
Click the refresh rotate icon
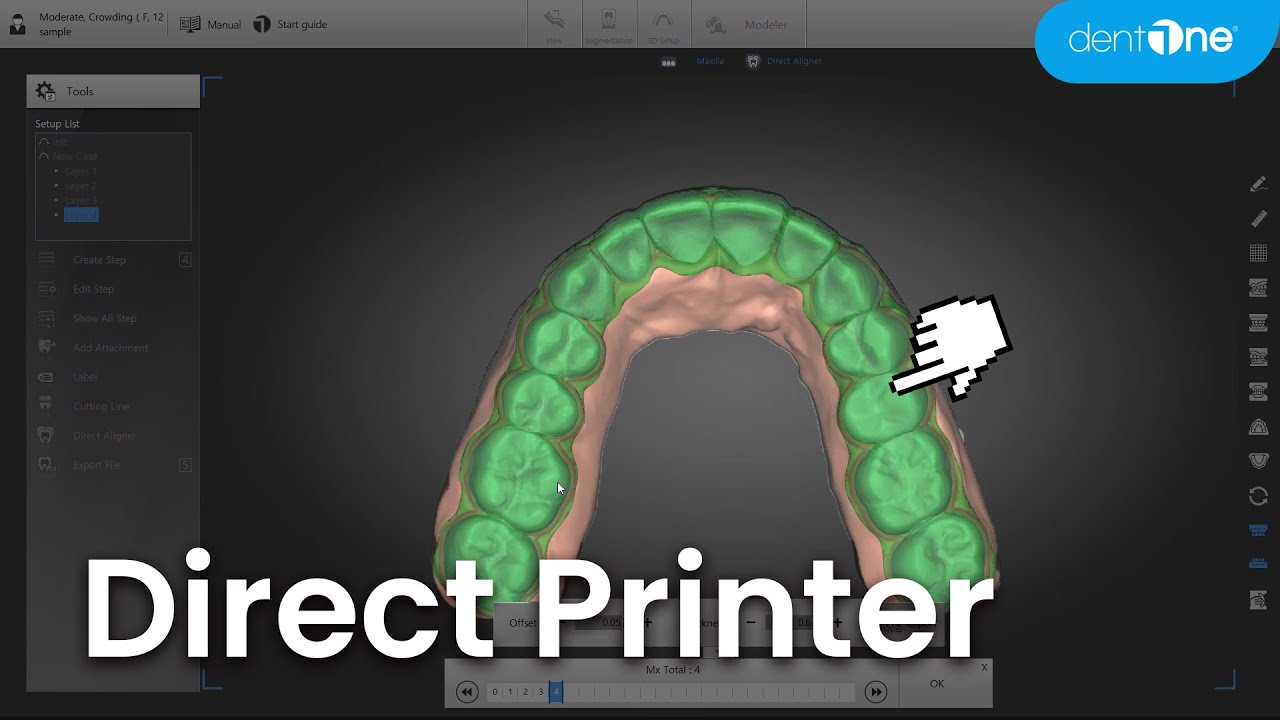pos(1259,495)
